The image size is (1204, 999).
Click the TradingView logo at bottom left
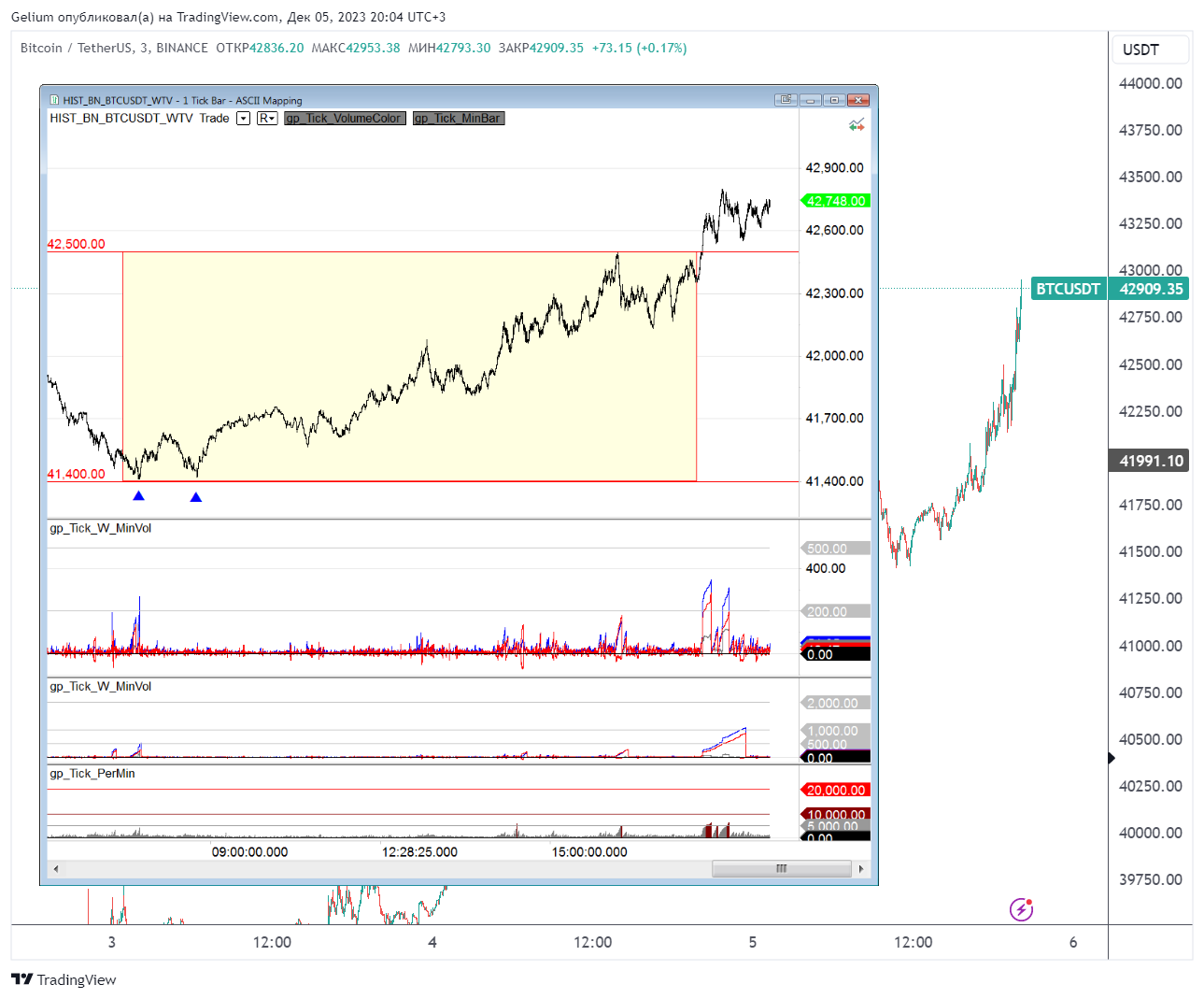pos(64,979)
